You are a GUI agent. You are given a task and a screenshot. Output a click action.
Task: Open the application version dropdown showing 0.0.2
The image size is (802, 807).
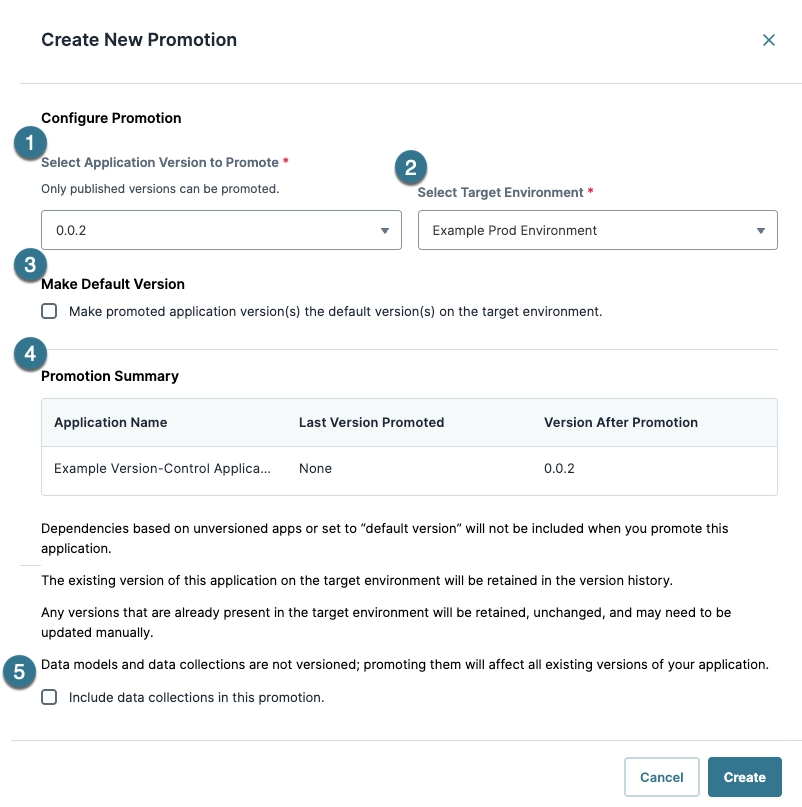coord(220,229)
